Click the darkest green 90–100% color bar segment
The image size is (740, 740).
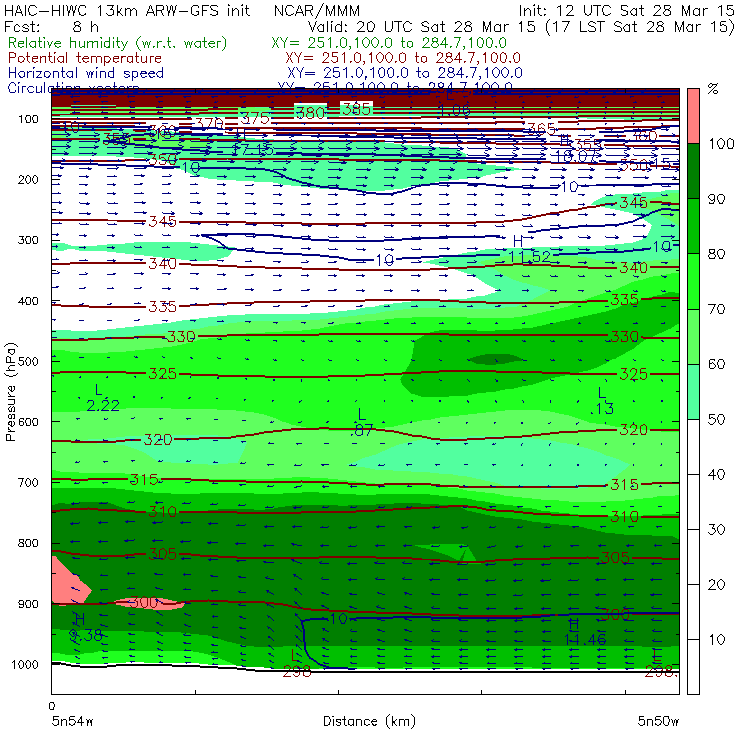(x=693, y=171)
